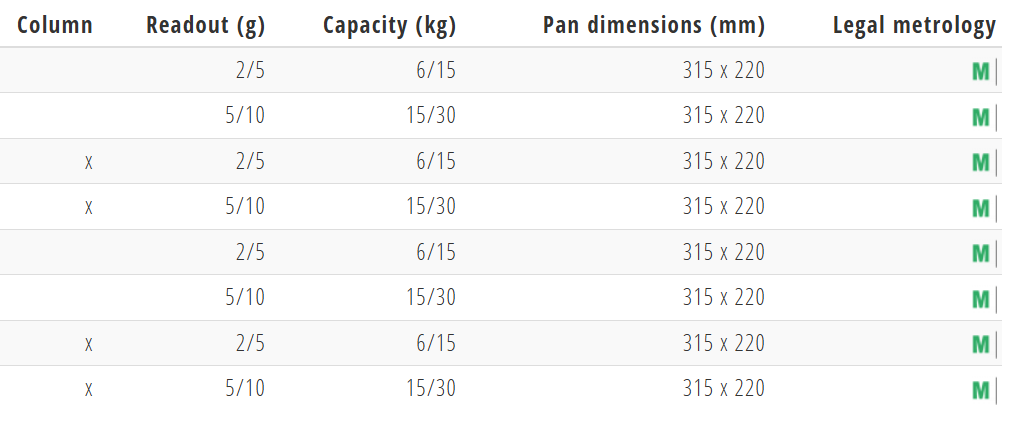Click the green M icon in the fifth row
Screen dimensions: 1018x422
(980, 253)
